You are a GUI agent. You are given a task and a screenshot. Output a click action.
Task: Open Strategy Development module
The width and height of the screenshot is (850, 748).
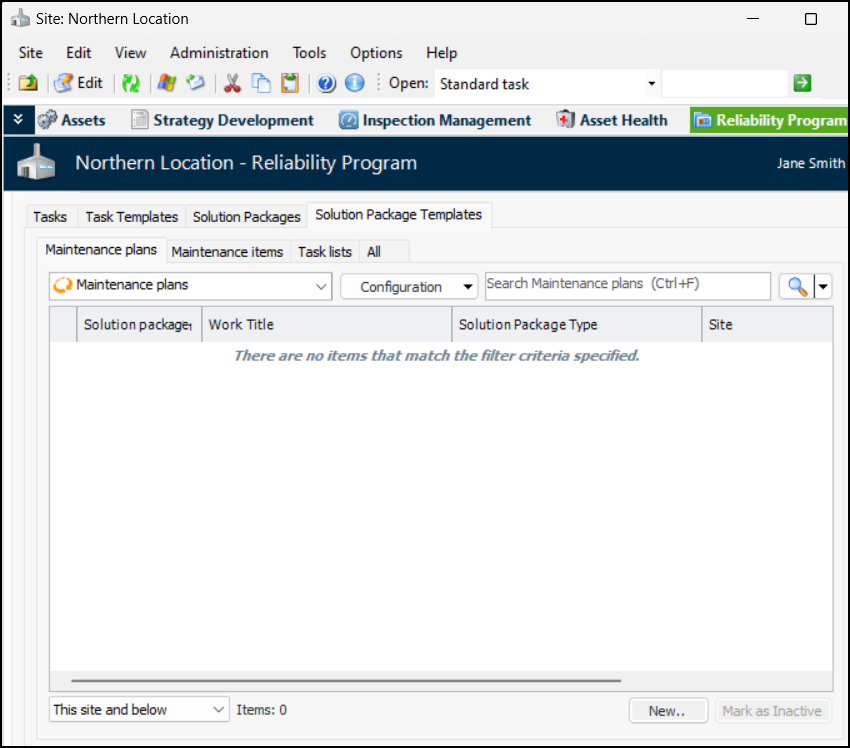[x=222, y=120]
